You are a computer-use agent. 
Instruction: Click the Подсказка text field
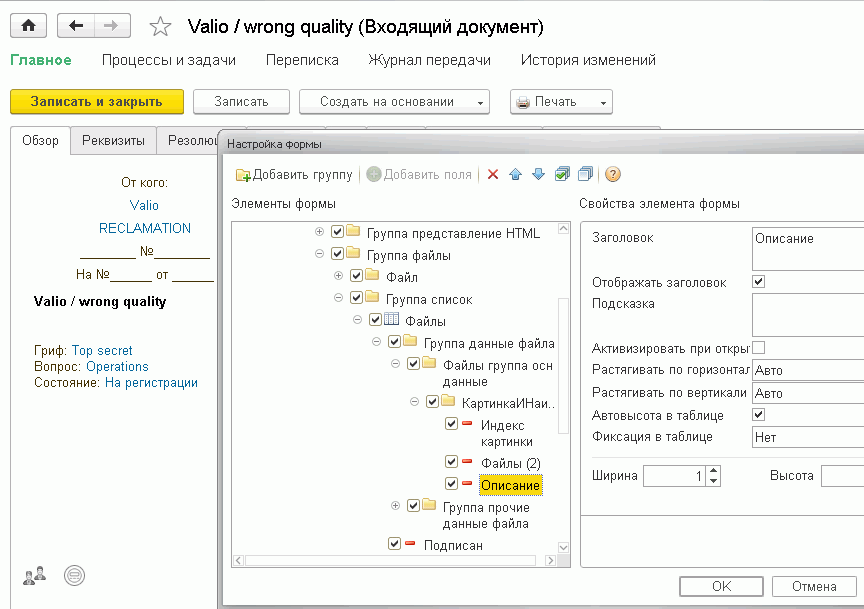(x=808, y=315)
